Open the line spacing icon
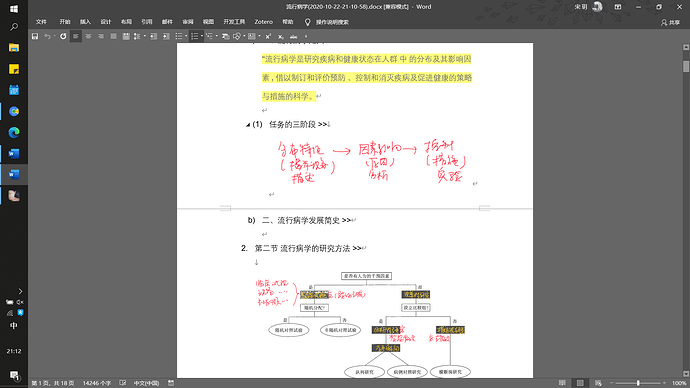 tap(137, 37)
